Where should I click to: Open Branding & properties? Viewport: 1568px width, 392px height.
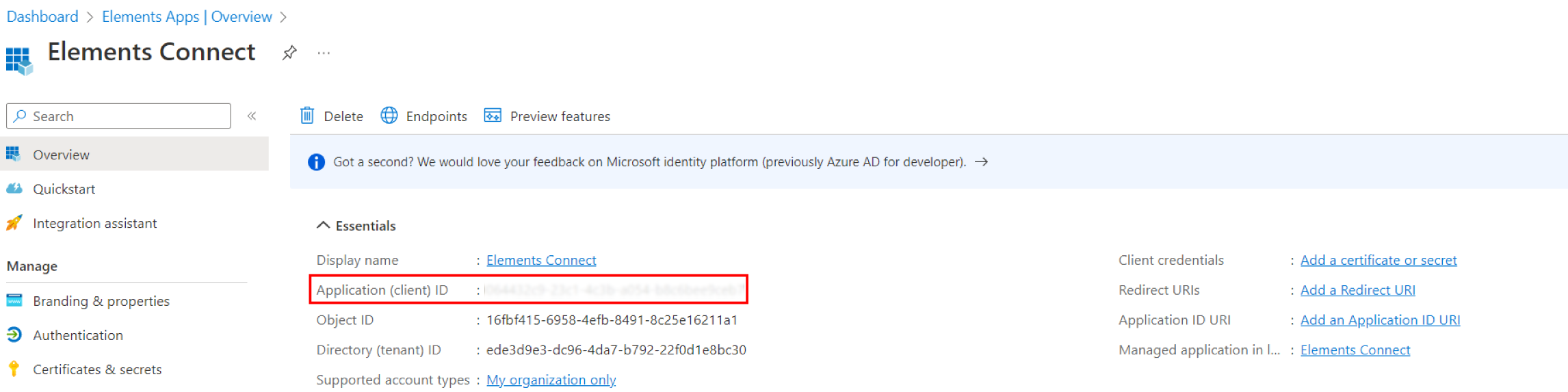pos(101,301)
